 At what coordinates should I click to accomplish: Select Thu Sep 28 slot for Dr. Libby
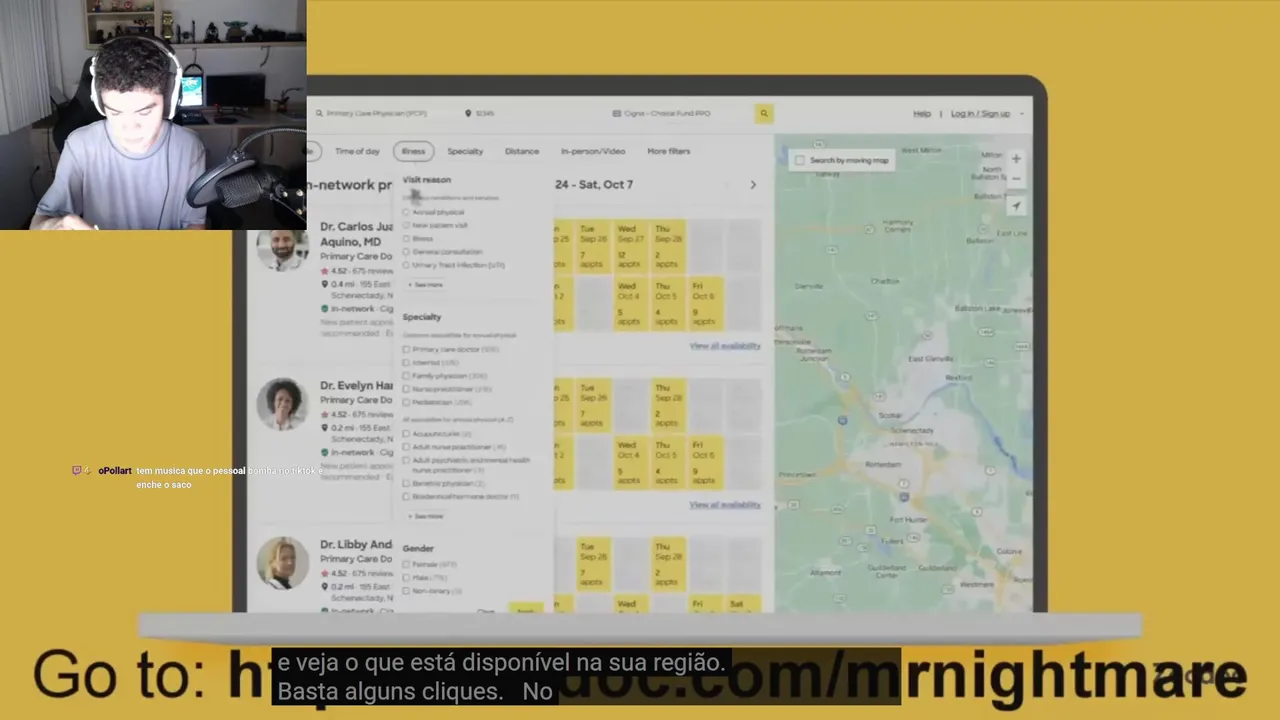[x=667, y=564]
